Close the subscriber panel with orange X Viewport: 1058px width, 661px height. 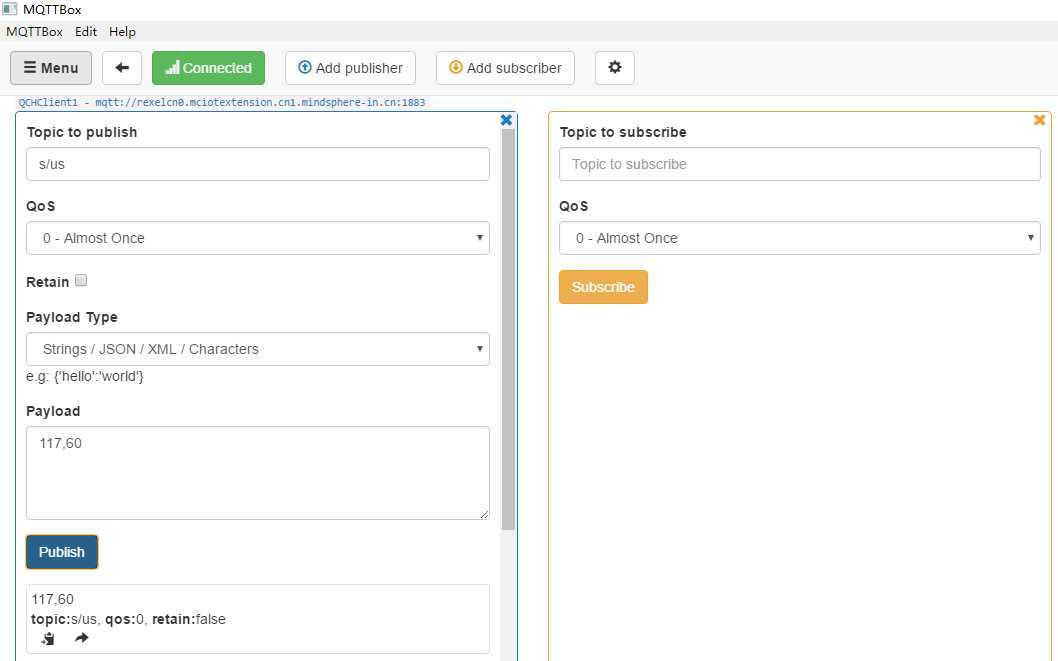click(x=1039, y=120)
